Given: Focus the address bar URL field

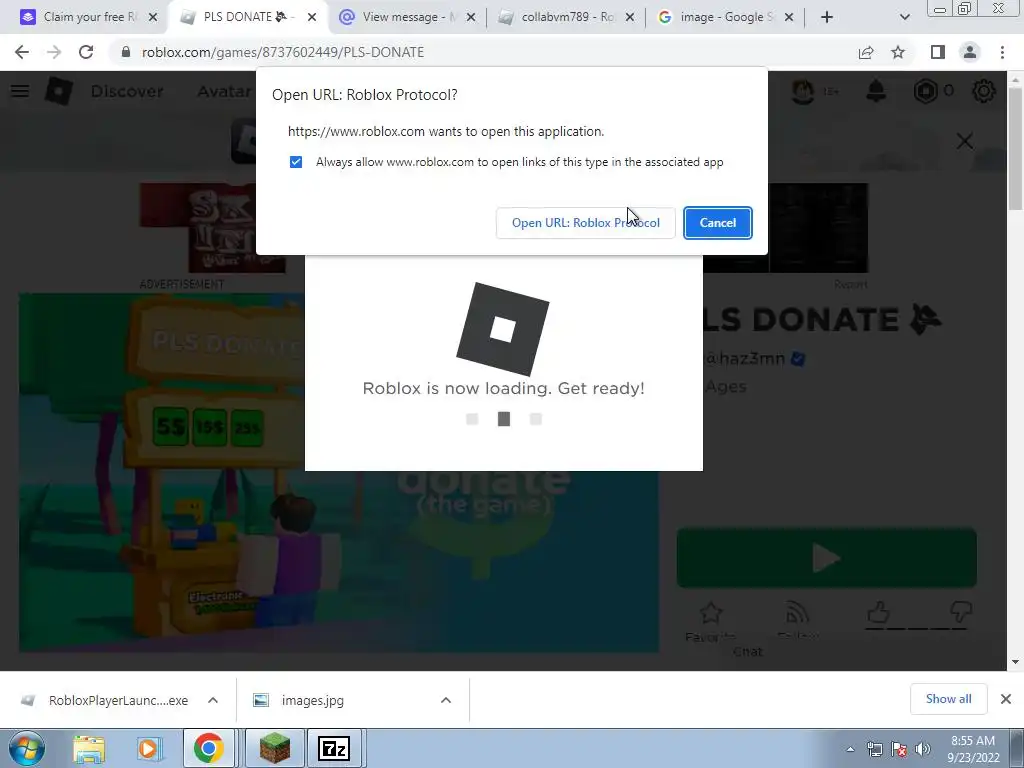Looking at the screenshot, I should click(483, 52).
